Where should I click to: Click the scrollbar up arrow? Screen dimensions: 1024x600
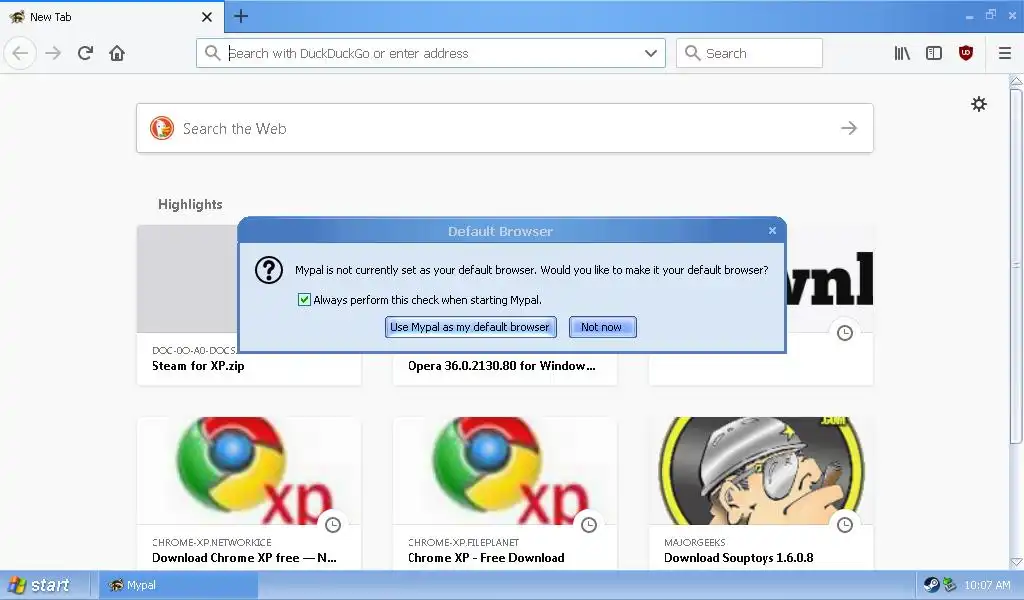click(x=1016, y=81)
